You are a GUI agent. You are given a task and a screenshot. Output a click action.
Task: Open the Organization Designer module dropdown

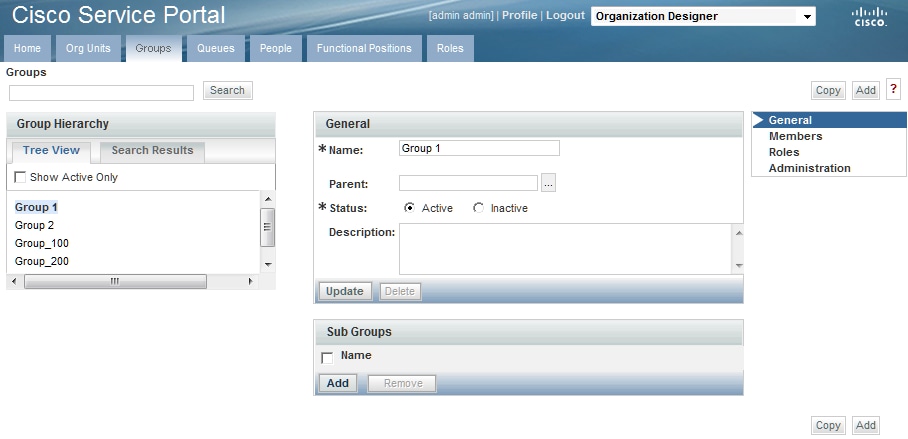click(x=703, y=16)
